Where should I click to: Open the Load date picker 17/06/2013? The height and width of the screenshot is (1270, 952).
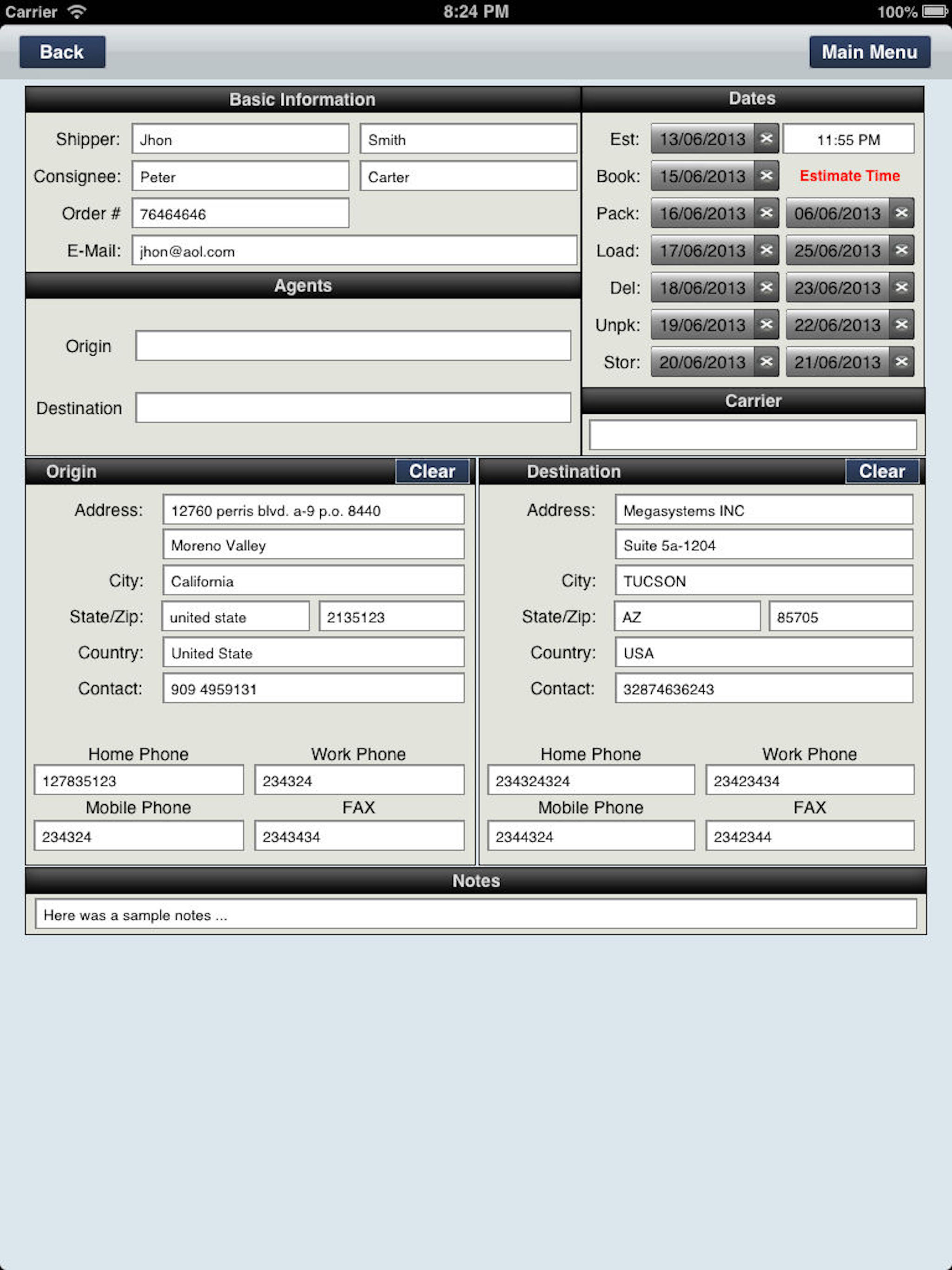(702, 250)
